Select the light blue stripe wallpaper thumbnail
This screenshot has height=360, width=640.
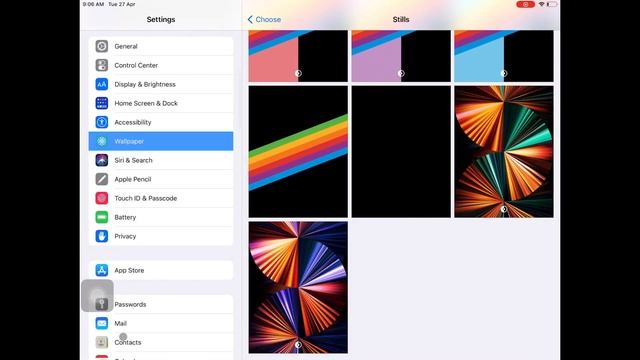click(x=504, y=56)
